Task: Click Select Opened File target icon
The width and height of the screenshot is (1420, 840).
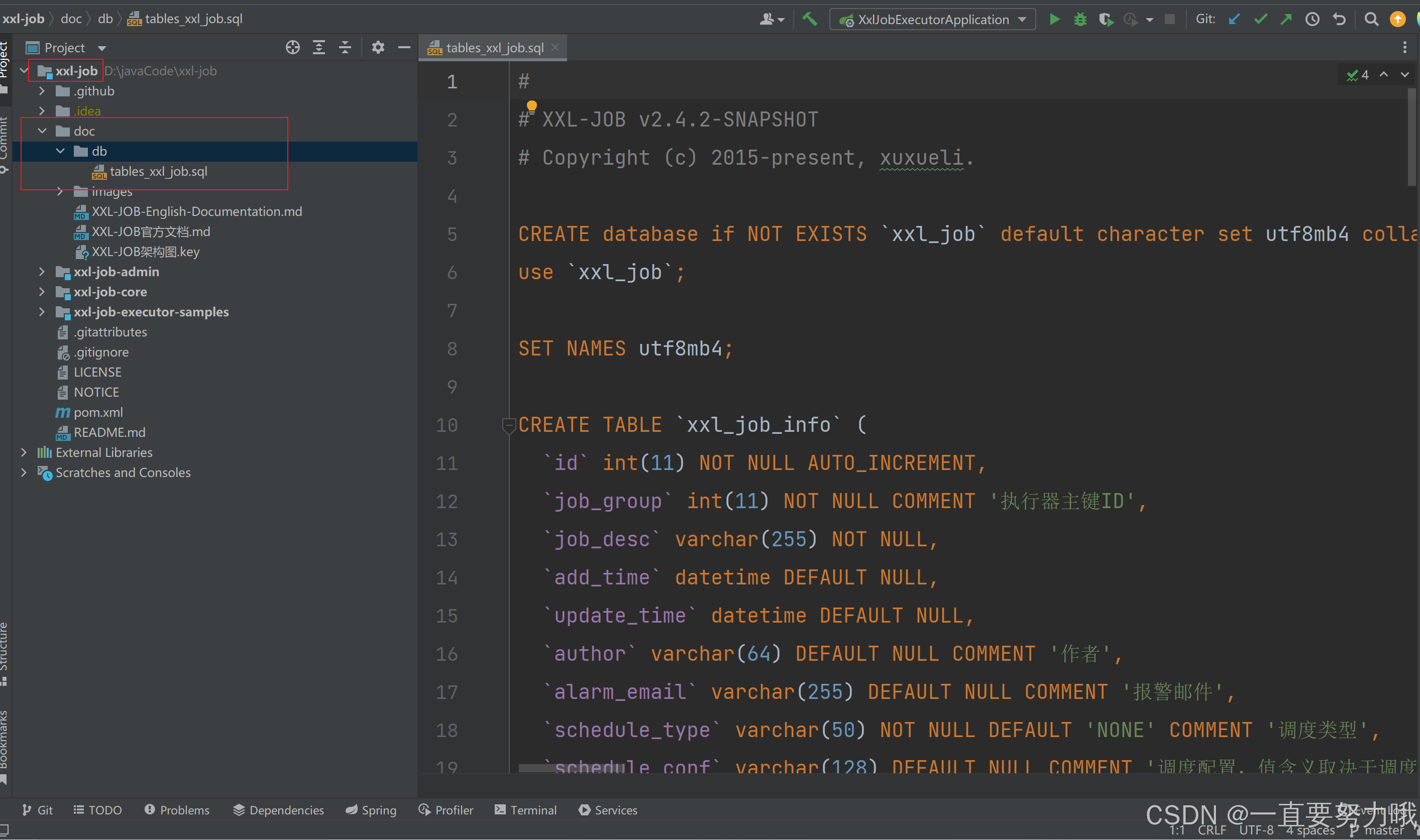Action: pyautogui.click(x=293, y=48)
